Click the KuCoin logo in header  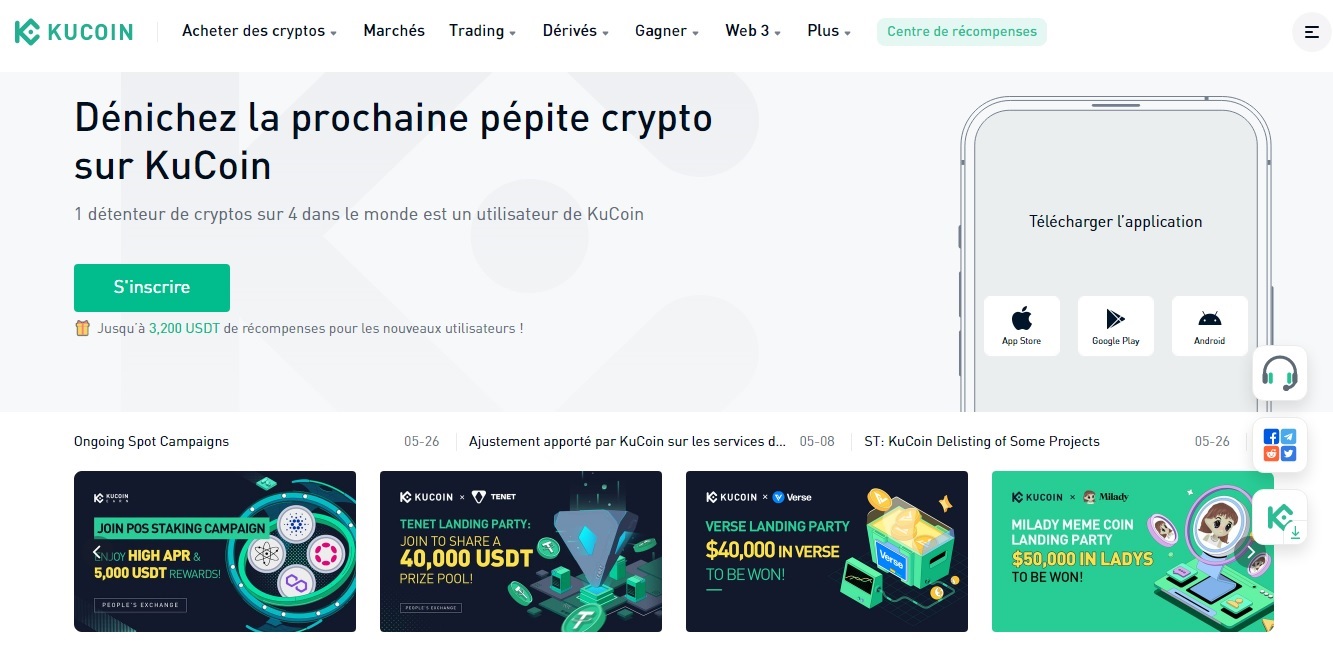pos(74,32)
